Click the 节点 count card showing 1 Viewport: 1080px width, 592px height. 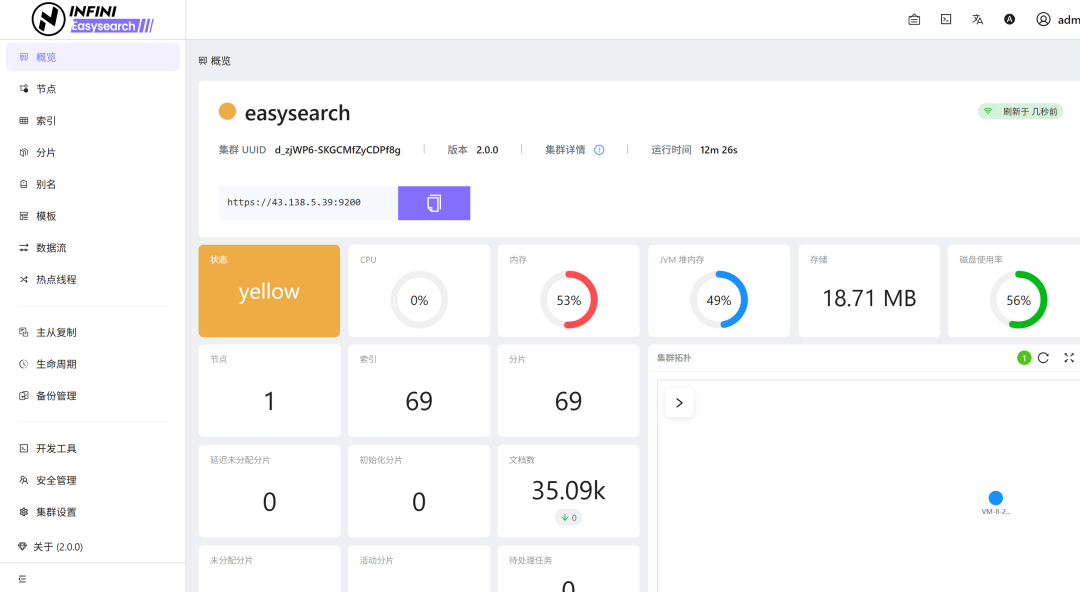point(269,391)
